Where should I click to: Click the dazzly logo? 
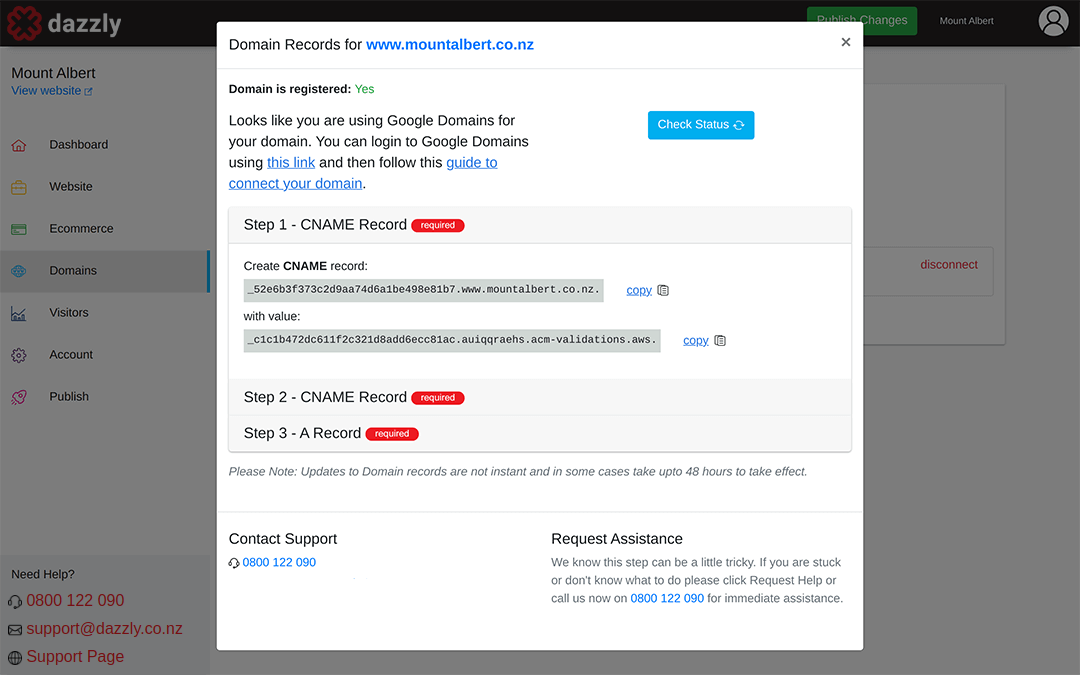pyautogui.click(x=64, y=23)
